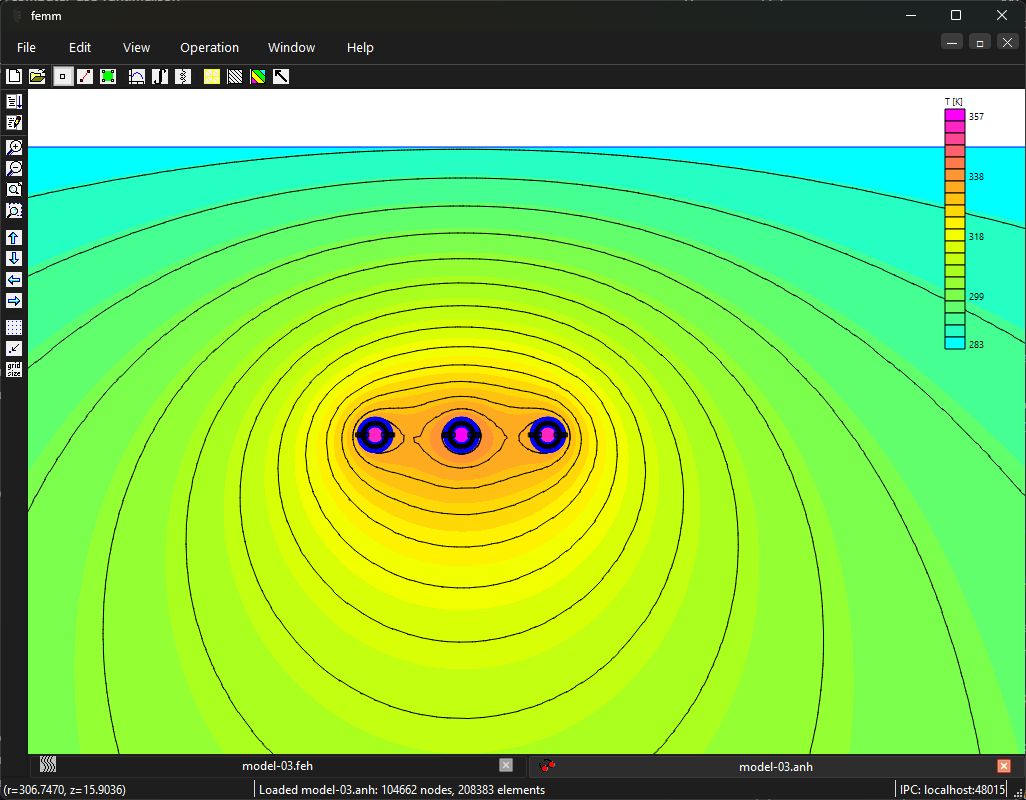Toggle the dotted show-grid button
Image resolution: width=1026 pixels, height=800 pixels.
tap(14, 327)
